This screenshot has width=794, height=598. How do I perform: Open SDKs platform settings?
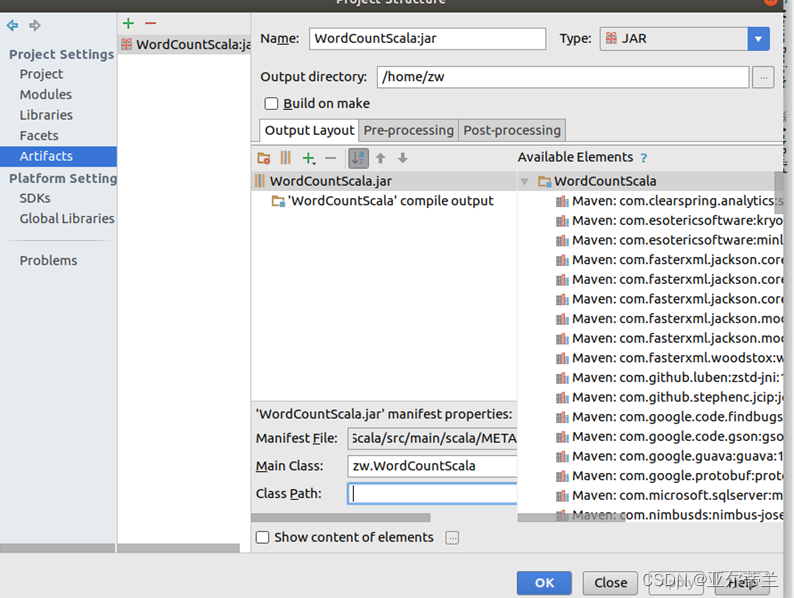click(35, 198)
